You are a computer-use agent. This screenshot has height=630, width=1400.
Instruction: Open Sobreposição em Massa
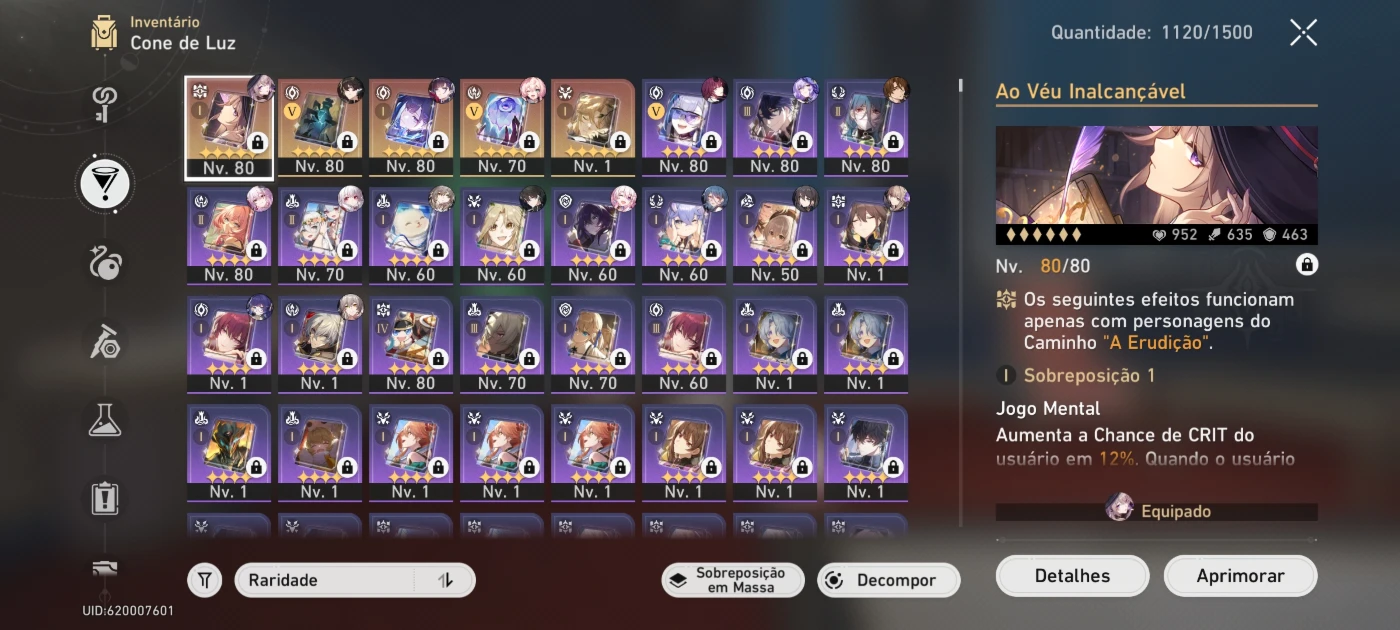pos(733,580)
